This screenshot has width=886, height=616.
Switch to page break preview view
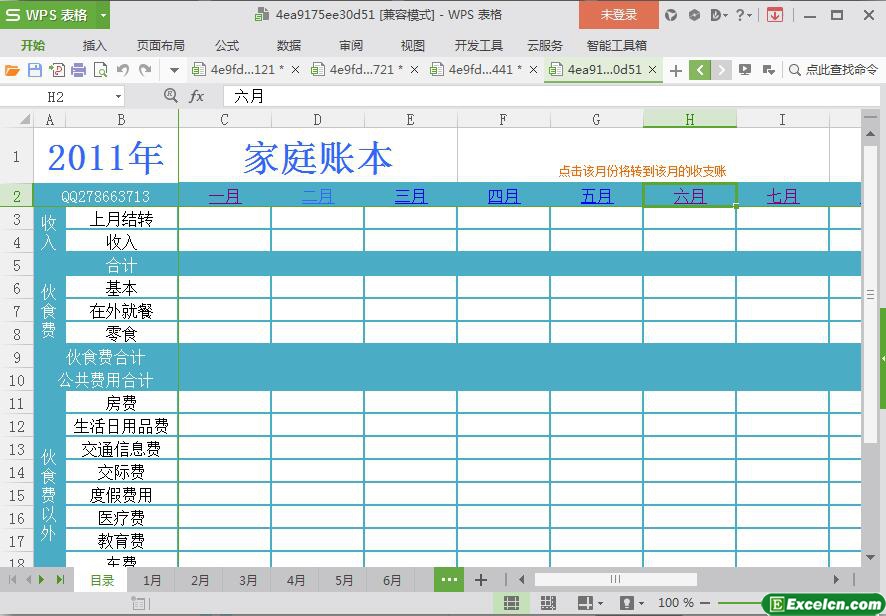[548, 603]
